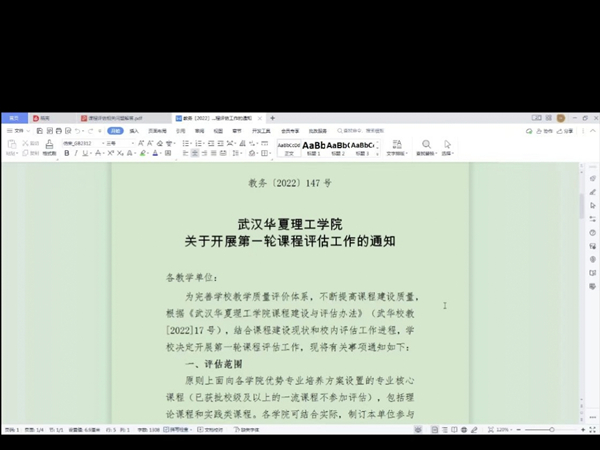Click the character border icon
The height and width of the screenshot is (450, 600).
(168, 153)
